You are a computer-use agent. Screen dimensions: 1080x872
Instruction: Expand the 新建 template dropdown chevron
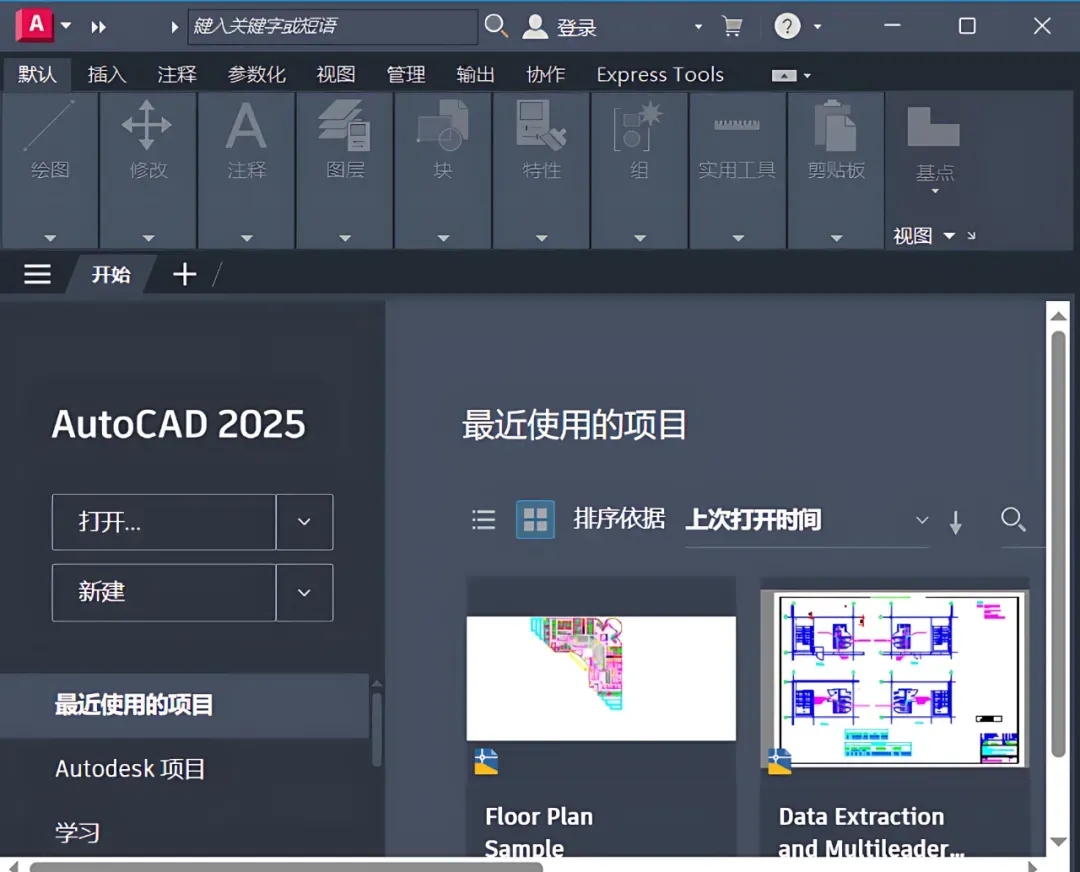point(304,592)
